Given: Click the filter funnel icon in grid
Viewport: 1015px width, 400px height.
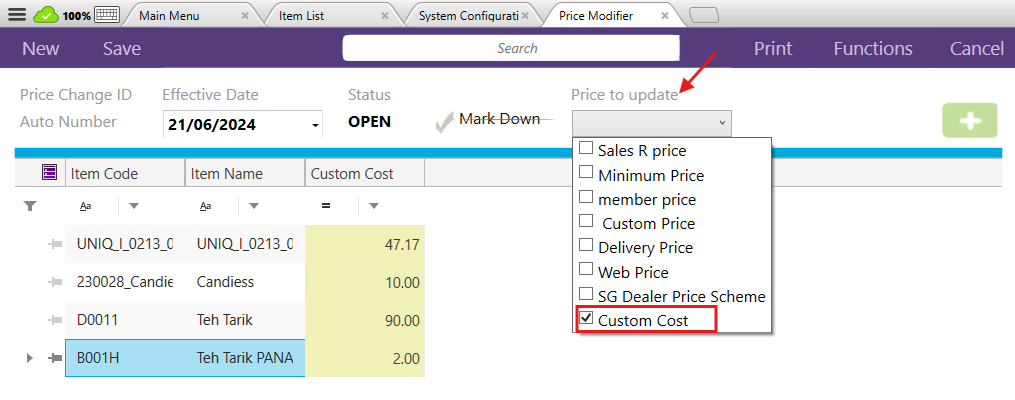Looking at the screenshot, I should pyautogui.click(x=30, y=206).
